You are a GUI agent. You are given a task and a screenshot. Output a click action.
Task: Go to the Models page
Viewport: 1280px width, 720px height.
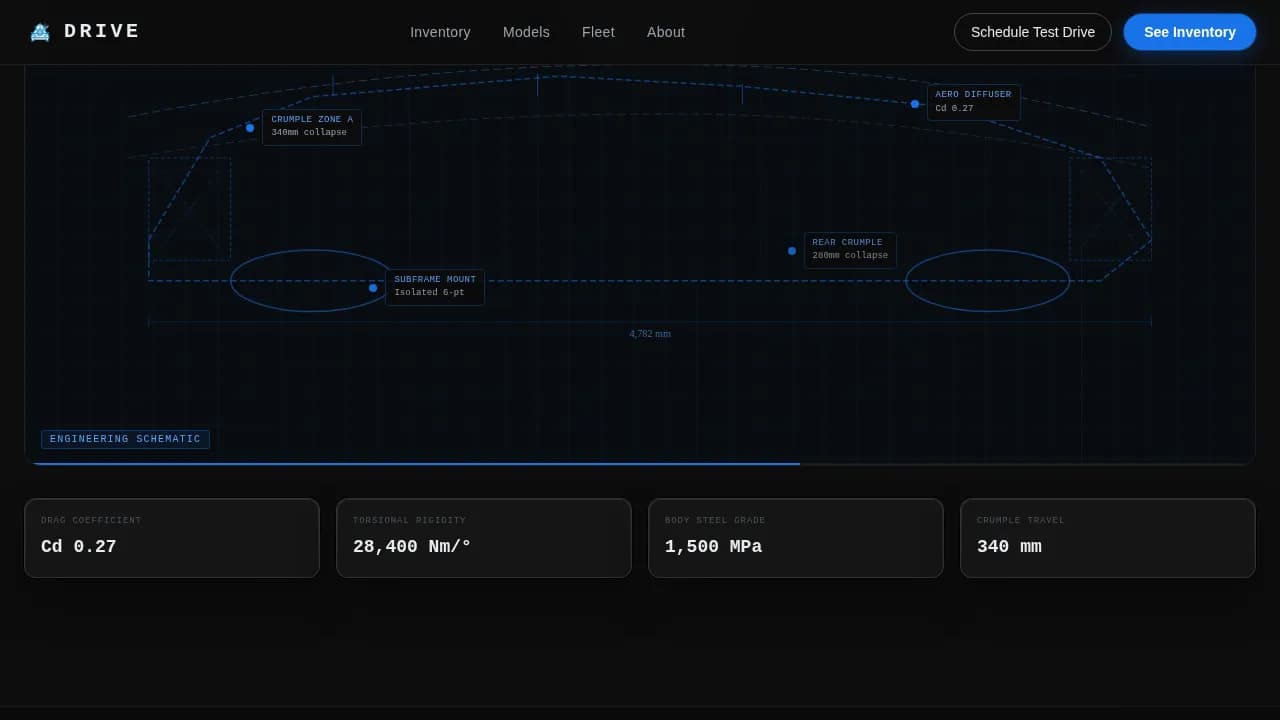pos(526,32)
